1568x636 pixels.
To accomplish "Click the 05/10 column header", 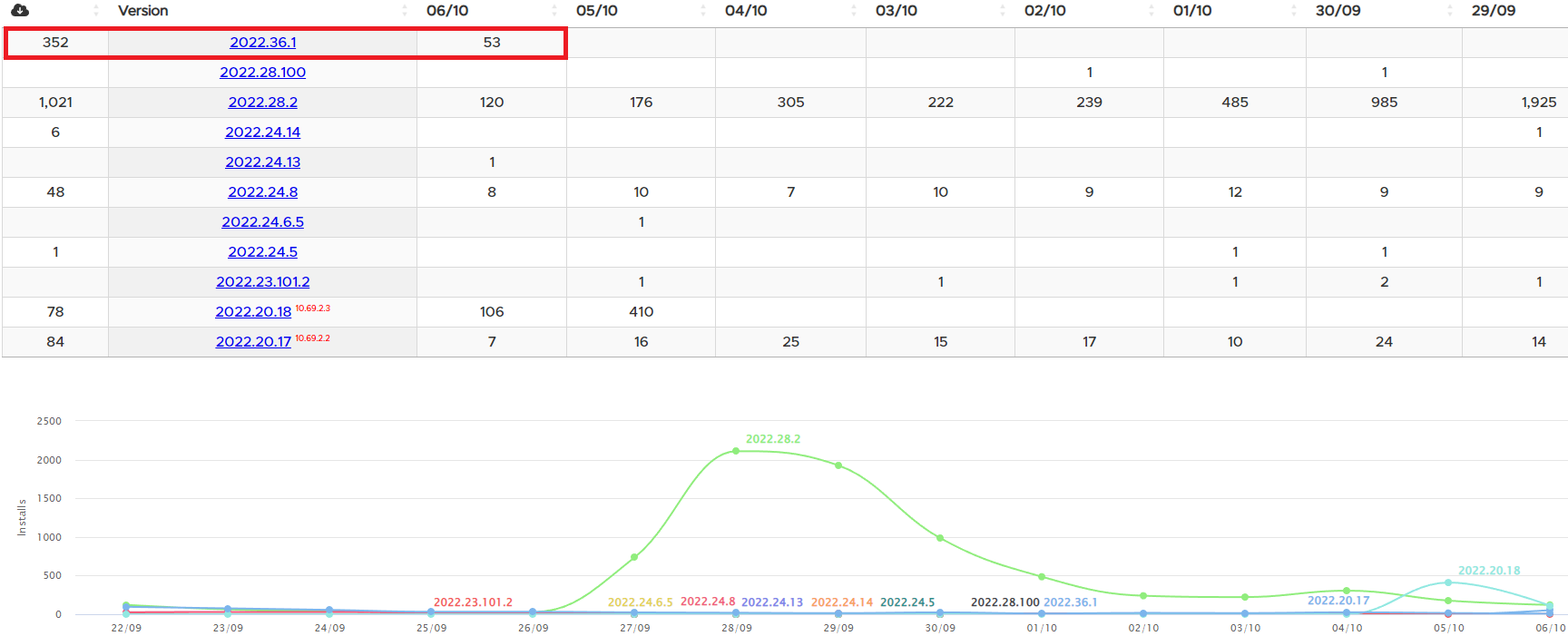I will point(597,11).
